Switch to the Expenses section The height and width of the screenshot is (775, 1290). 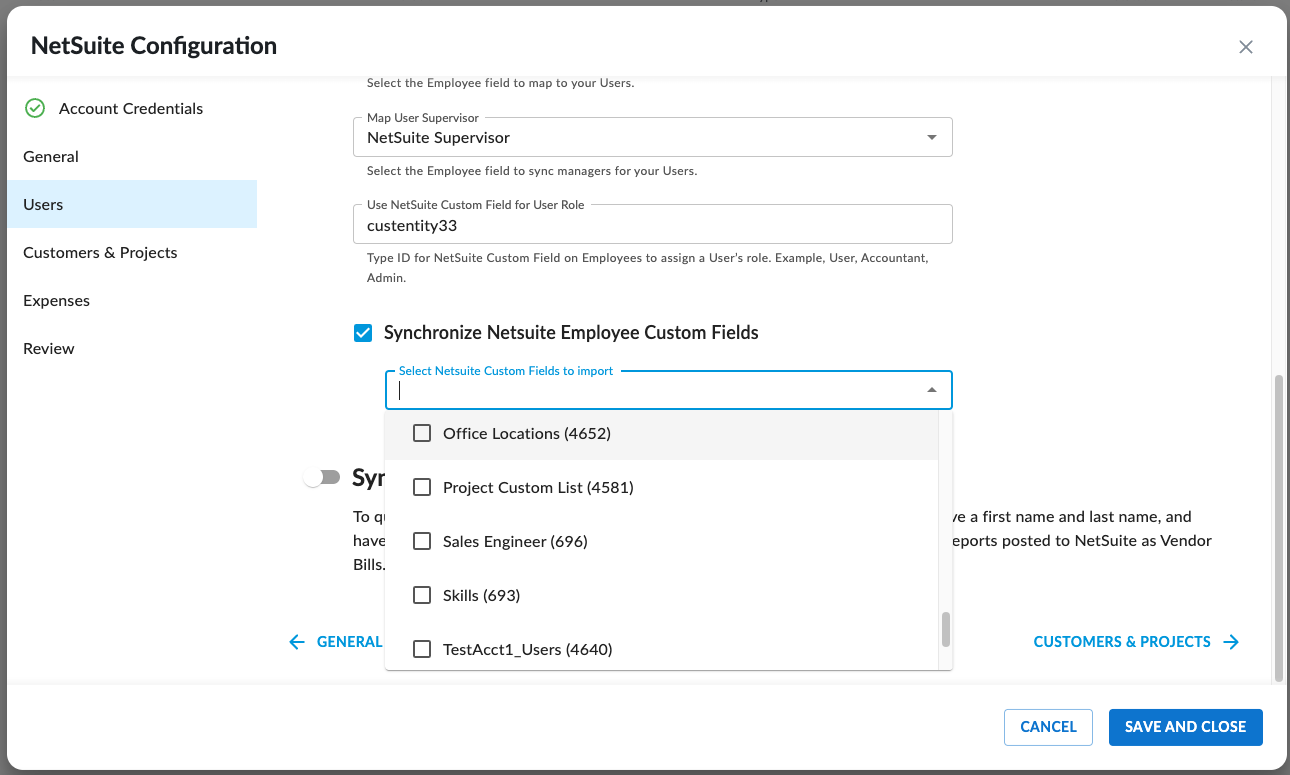point(132,300)
